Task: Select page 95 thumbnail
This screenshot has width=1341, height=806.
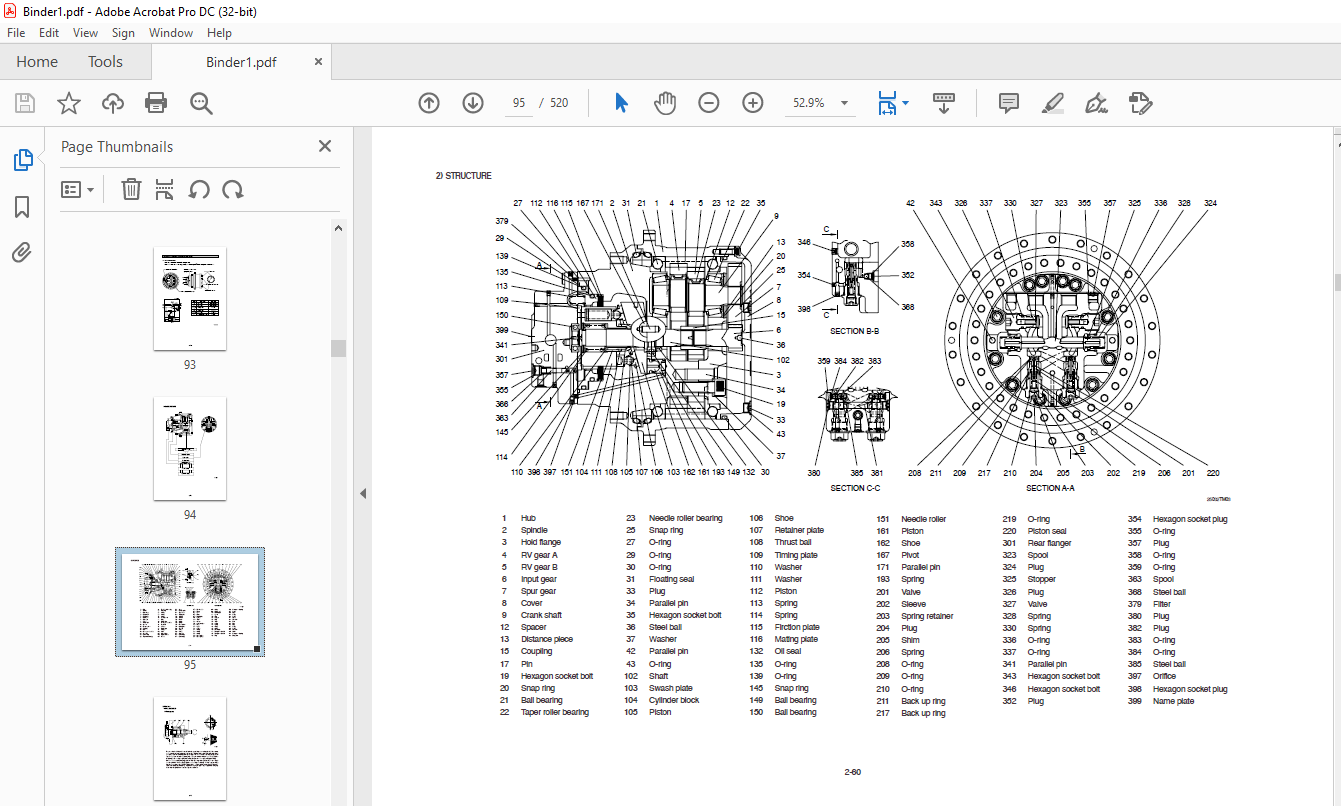Action: coord(190,602)
